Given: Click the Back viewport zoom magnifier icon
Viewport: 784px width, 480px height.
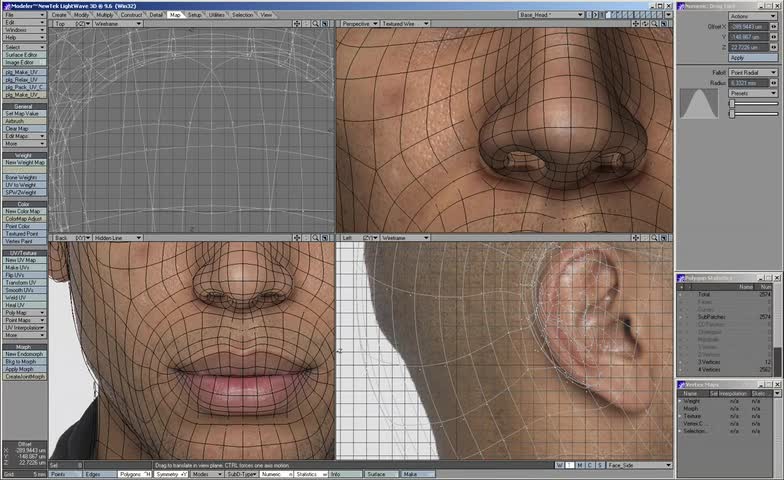Looking at the screenshot, I should (x=316, y=238).
